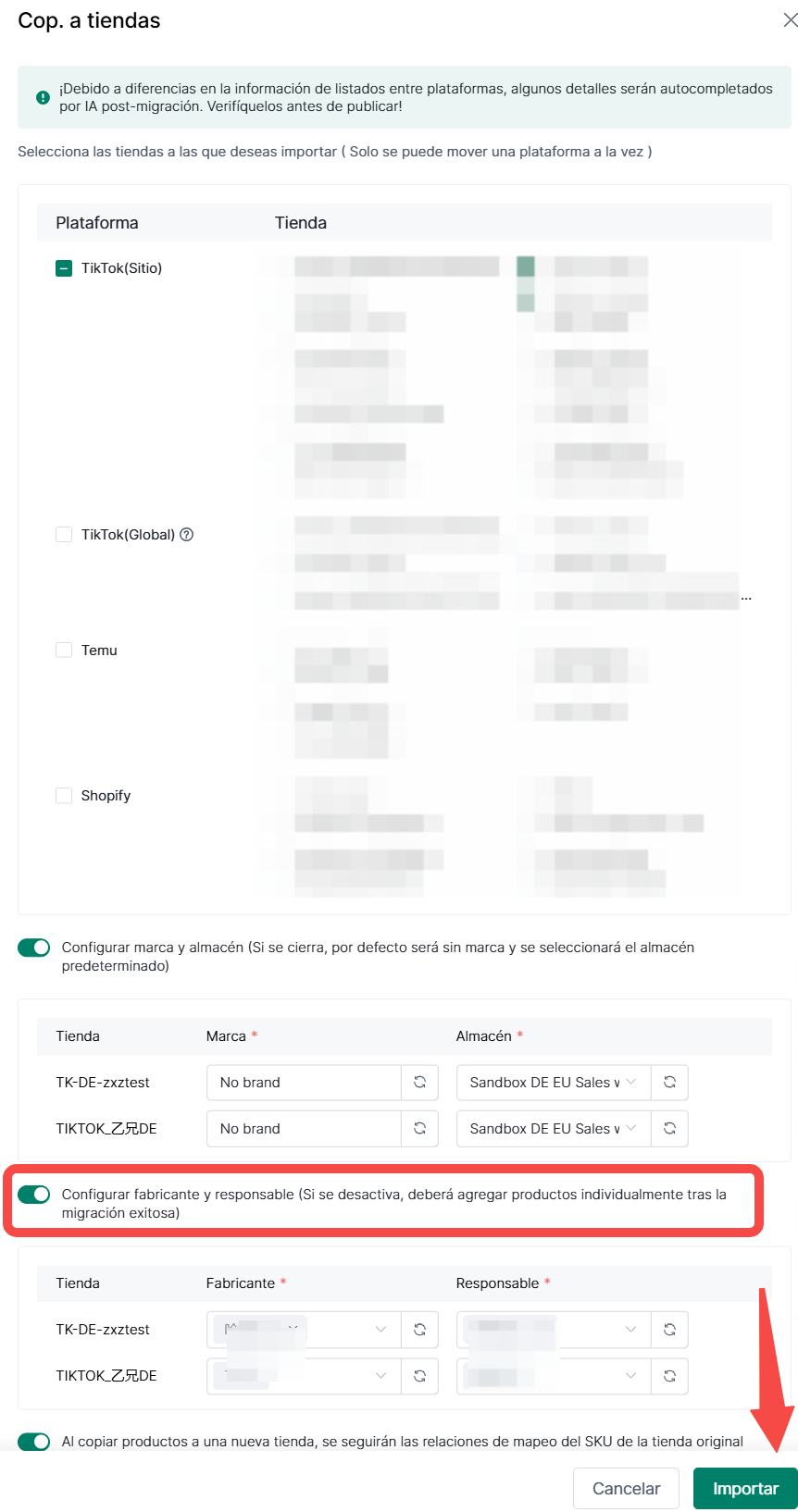Refresh Responsable list for TK-DE-zxztest
798x1512 pixels.
[669, 1329]
